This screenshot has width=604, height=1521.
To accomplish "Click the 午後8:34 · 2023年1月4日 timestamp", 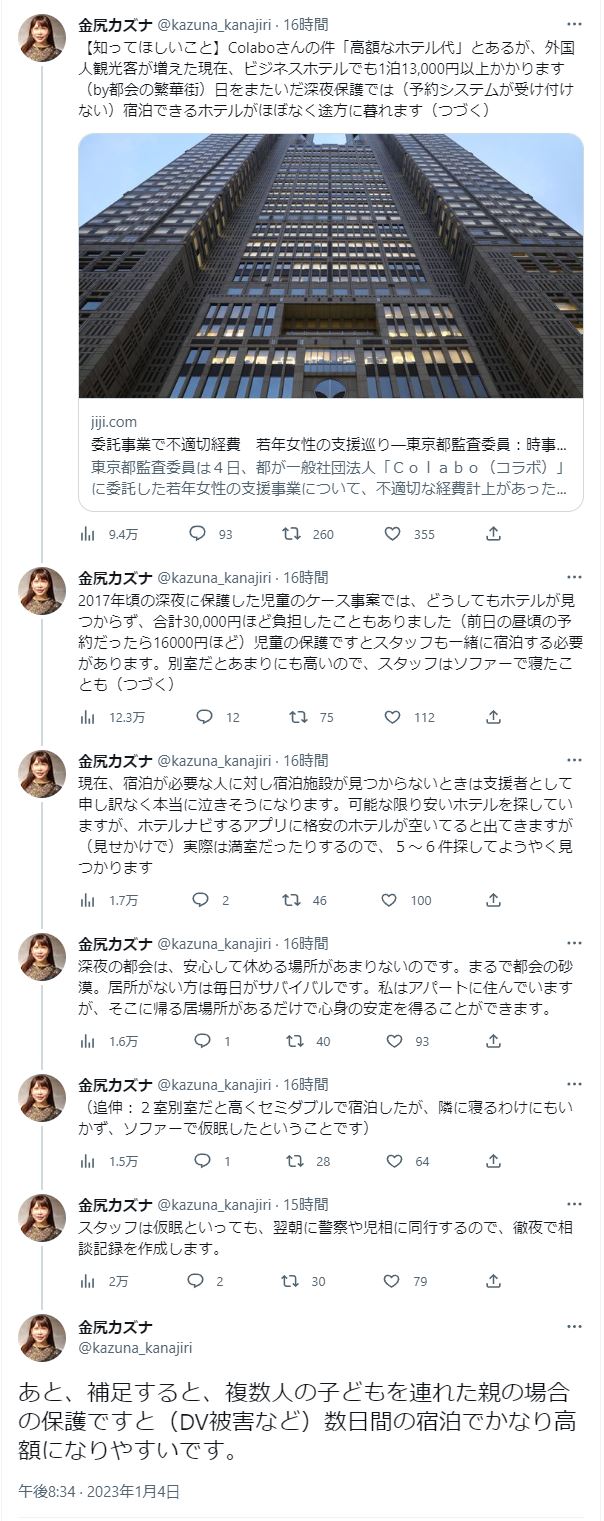I will click(99, 1491).
